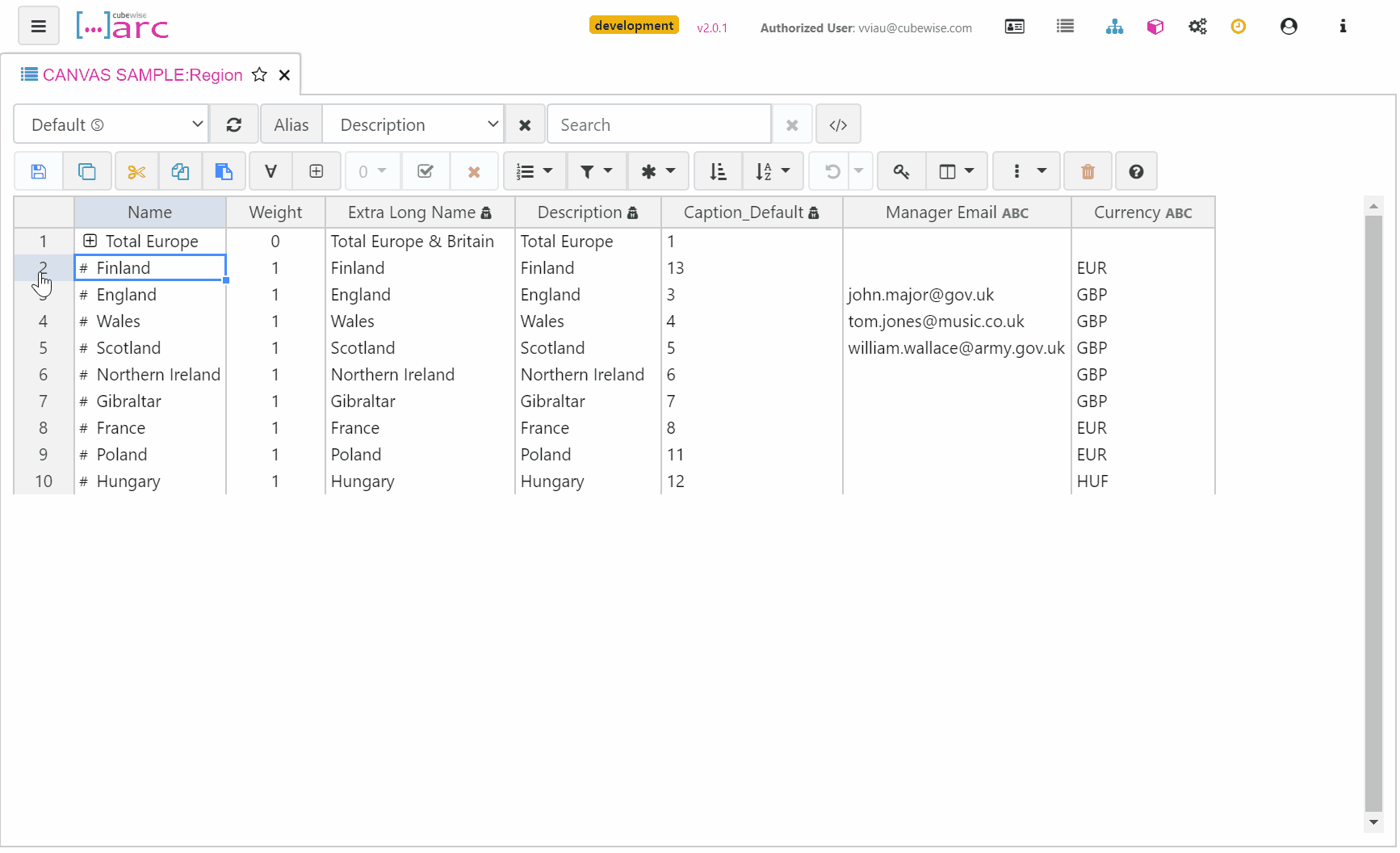
Task: Click the Delete trash can icon
Action: 1088,171
